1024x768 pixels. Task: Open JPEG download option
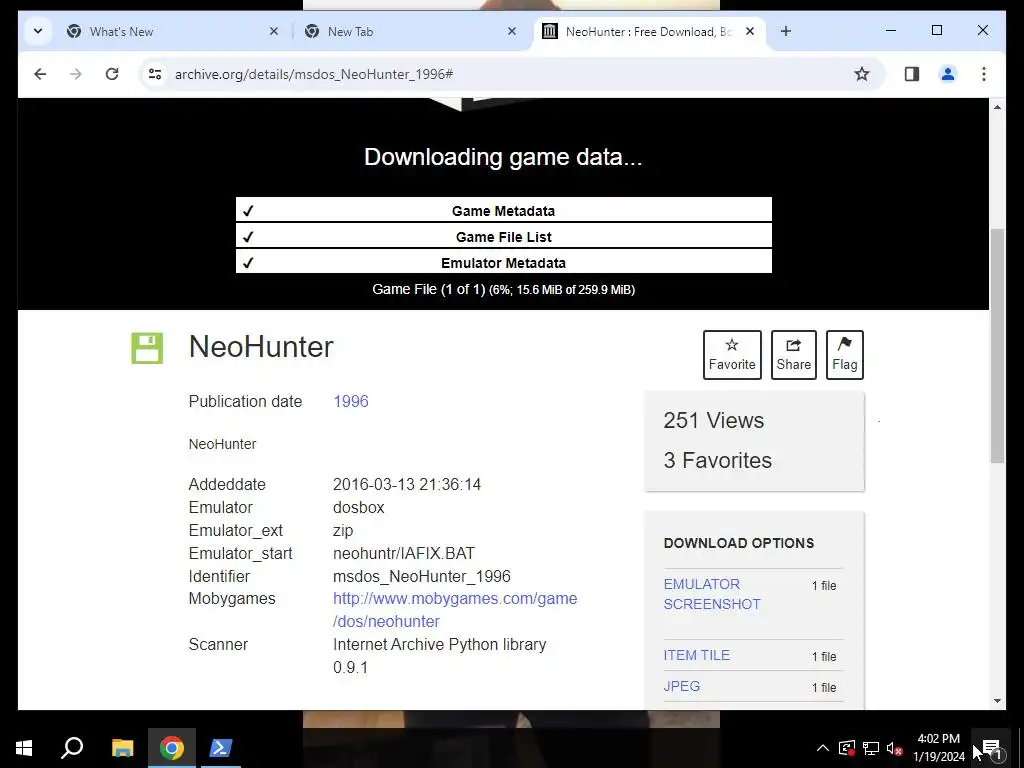[682, 686]
